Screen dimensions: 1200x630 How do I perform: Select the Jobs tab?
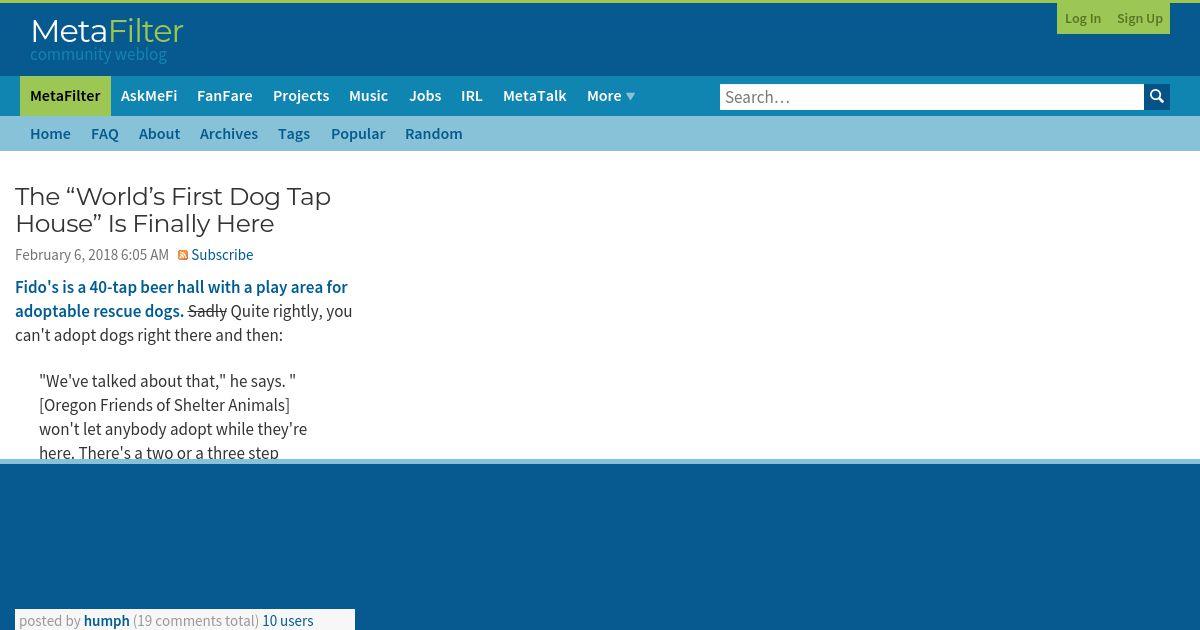[425, 96]
